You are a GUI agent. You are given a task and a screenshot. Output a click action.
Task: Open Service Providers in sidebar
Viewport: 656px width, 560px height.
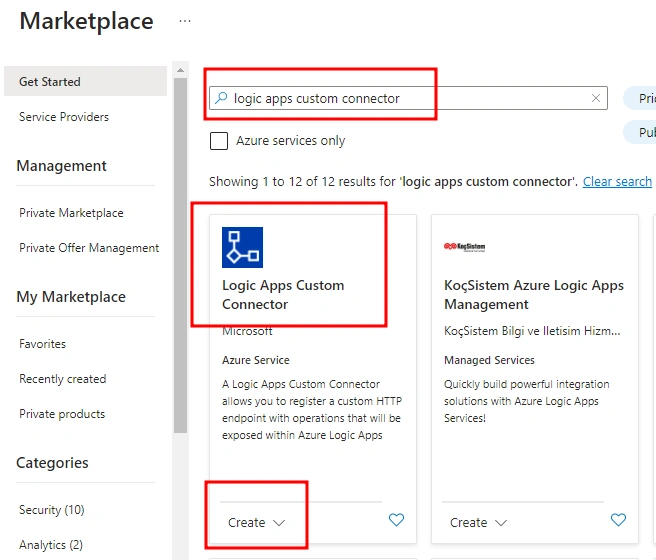pyautogui.click(x=64, y=117)
